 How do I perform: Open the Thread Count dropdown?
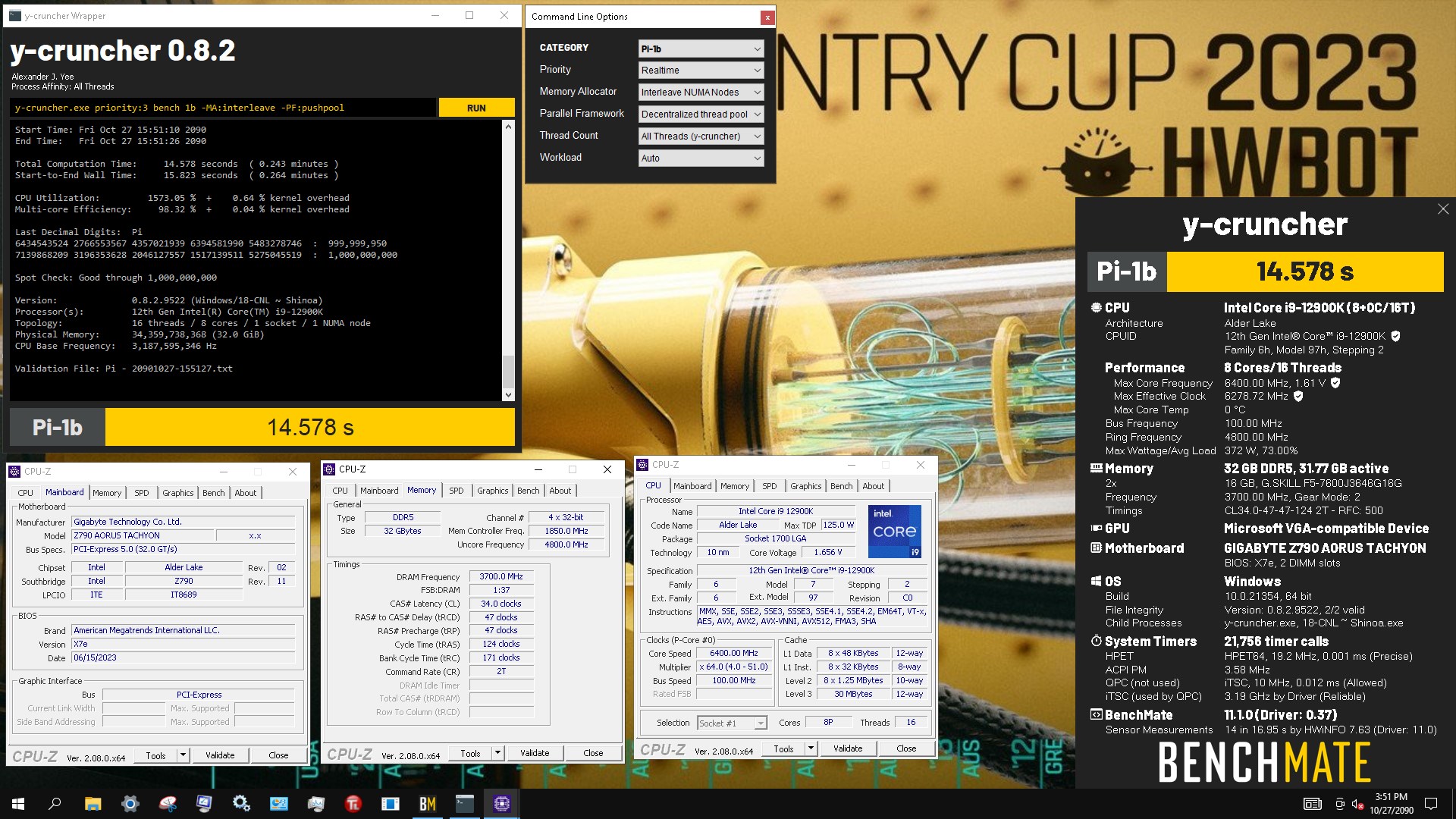pos(701,136)
